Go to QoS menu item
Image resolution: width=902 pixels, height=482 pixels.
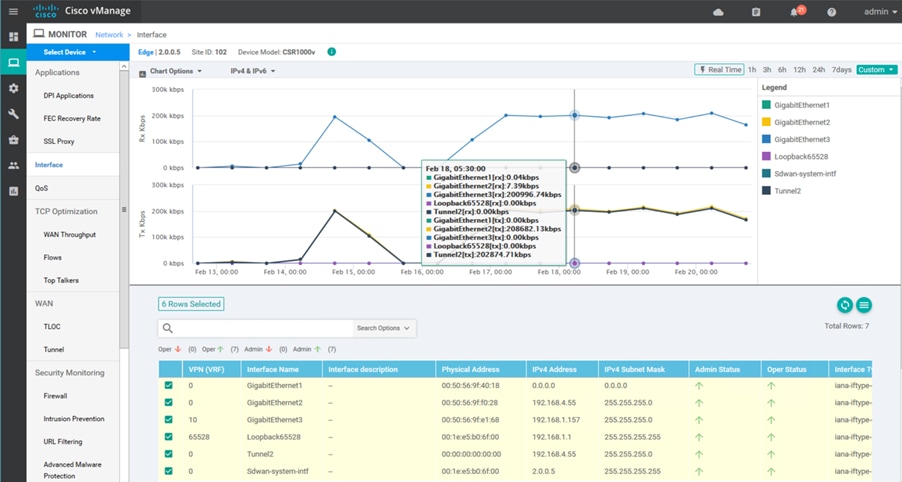pos(41,188)
